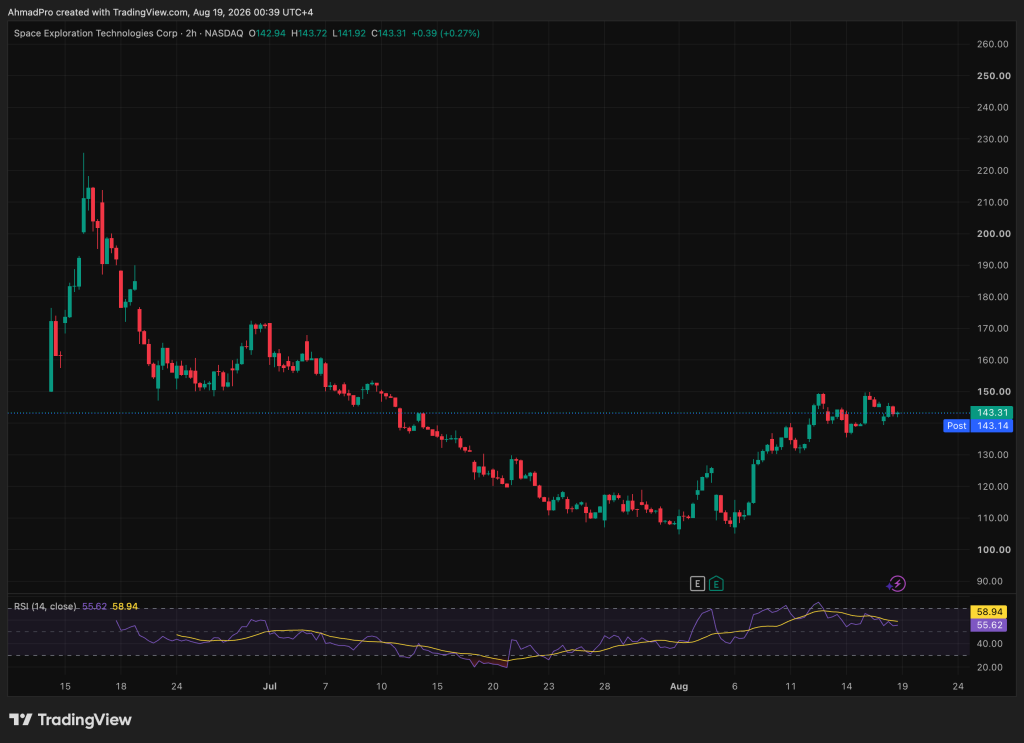Click the white square earnings E marker
Image resolution: width=1024 pixels, height=743 pixels.
click(697, 584)
